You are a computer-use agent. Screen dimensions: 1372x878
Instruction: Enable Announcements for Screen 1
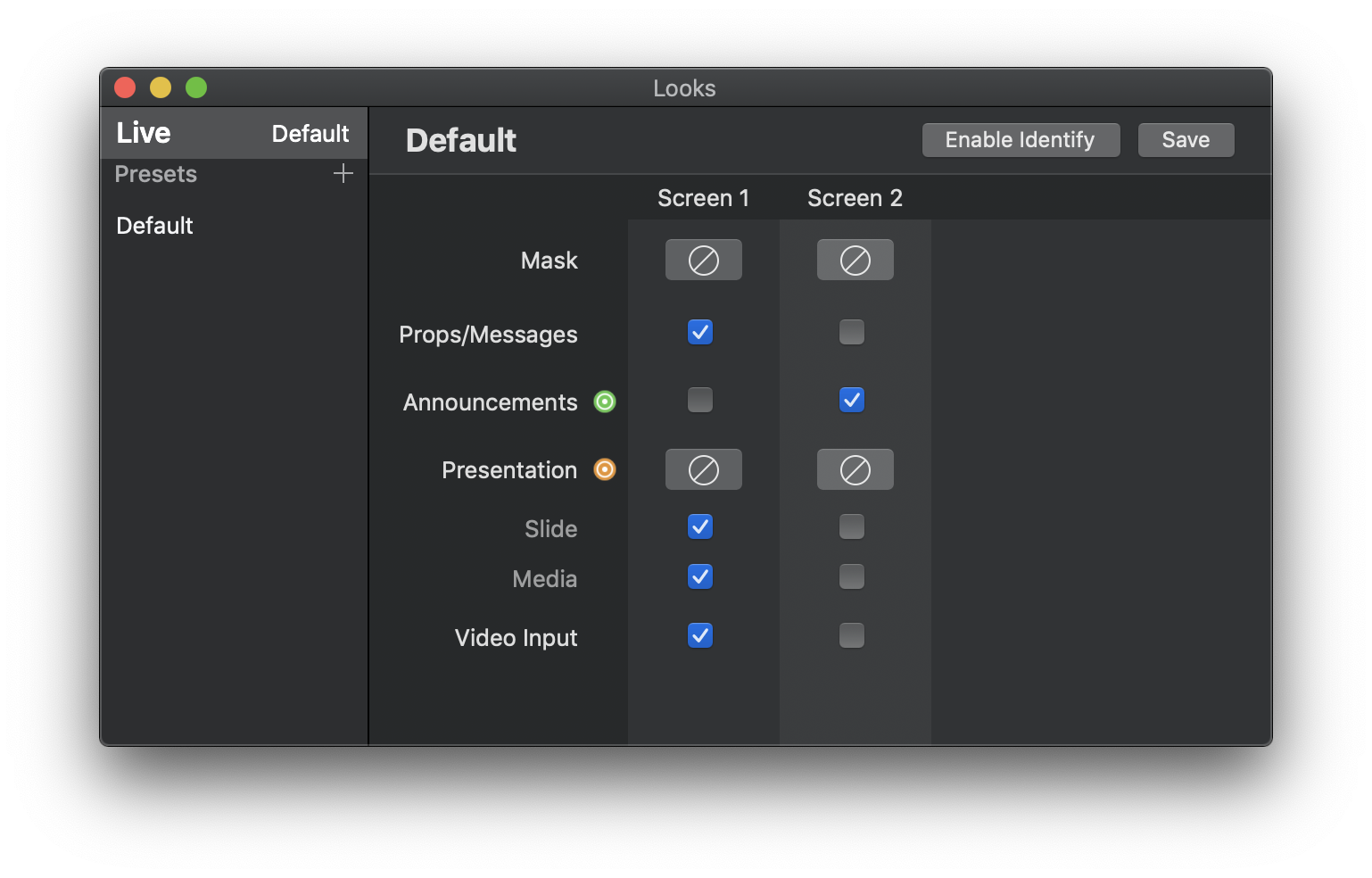[x=700, y=400]
